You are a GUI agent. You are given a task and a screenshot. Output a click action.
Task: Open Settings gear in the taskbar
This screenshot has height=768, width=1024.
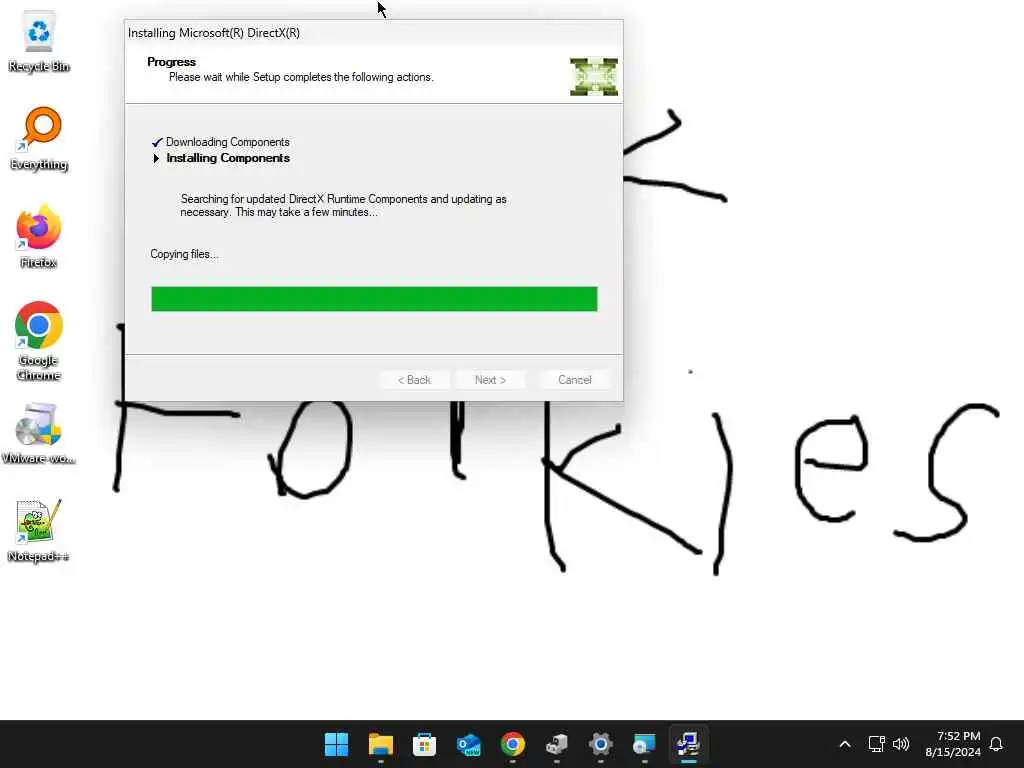(601, 744)
